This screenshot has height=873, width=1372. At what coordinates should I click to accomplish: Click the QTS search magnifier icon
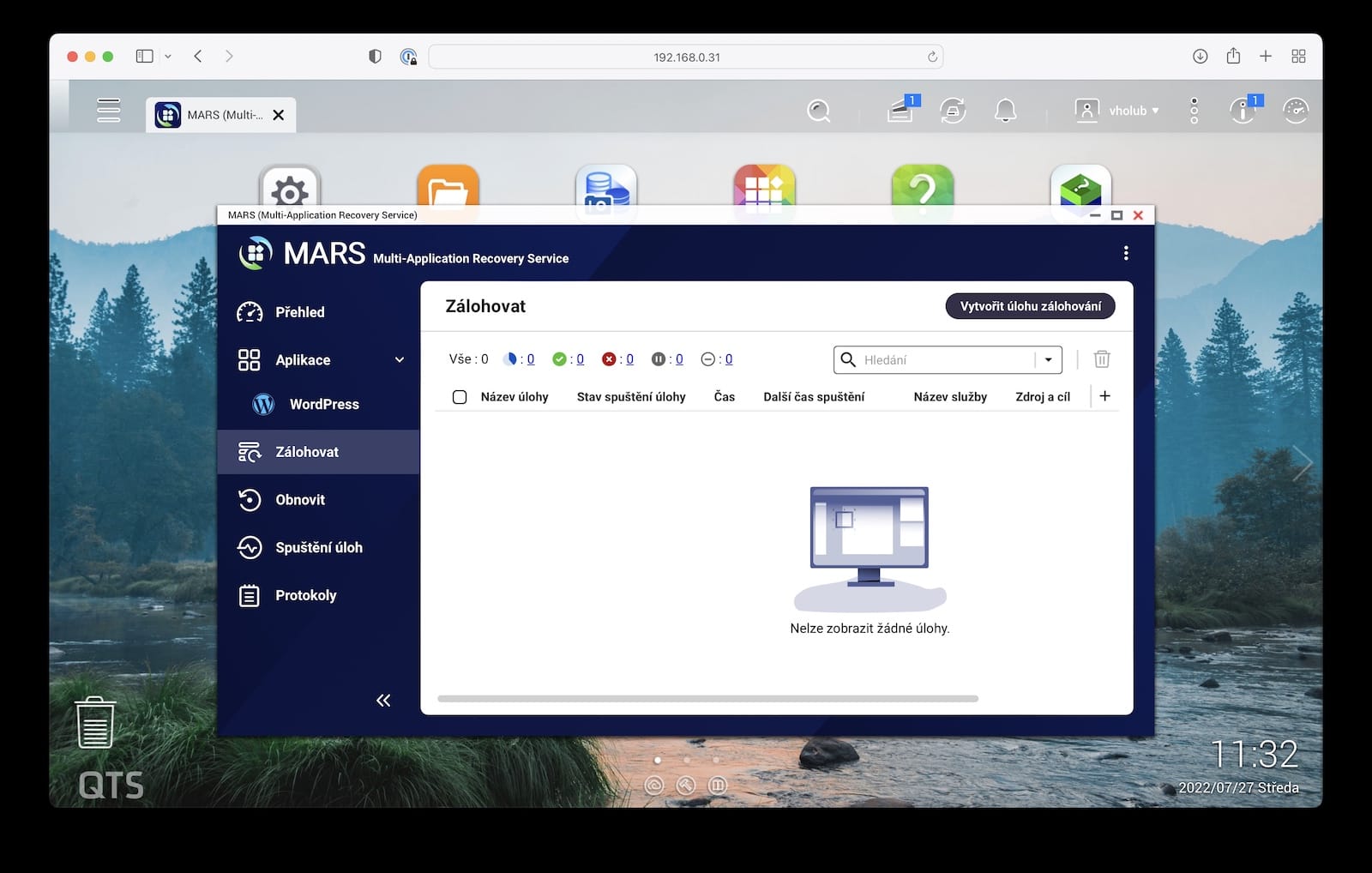(819, 111)
